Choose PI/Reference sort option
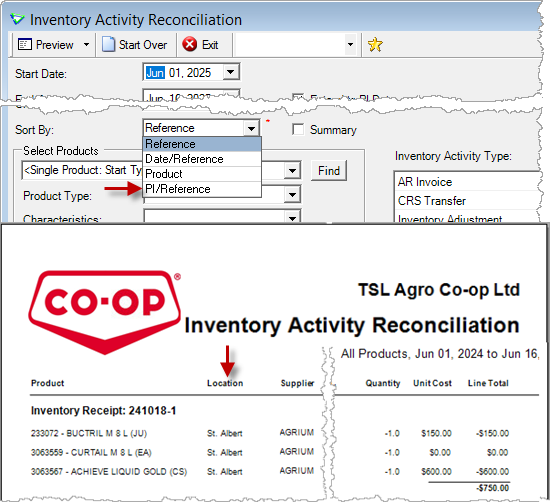 pyautogui.click(x=202, y=189)
